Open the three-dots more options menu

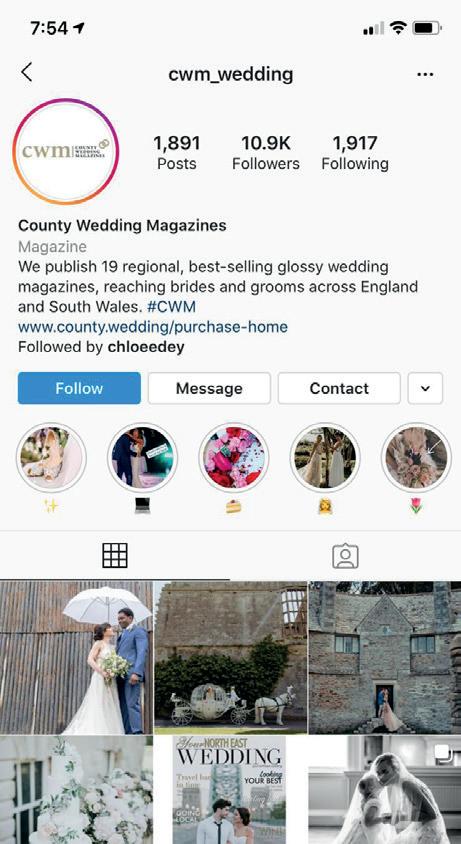(x=425, y=74)
